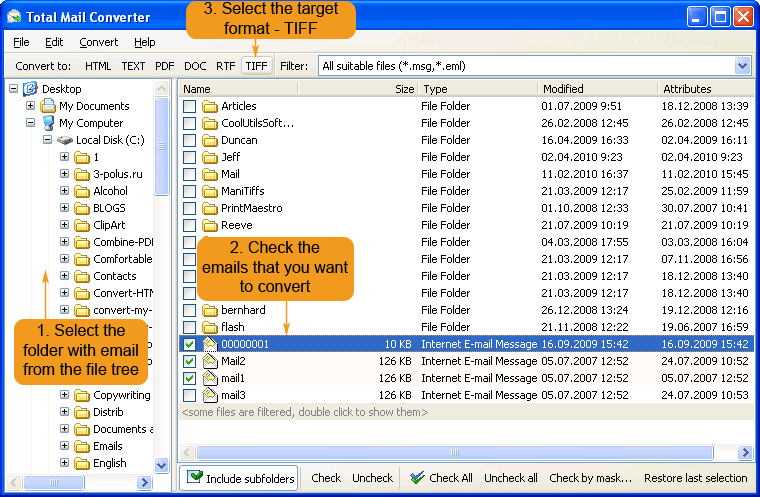The width and height of the screenshot is (760, 497).
Task: Check the Articles folder checkbox
Action: pos(190,106)
